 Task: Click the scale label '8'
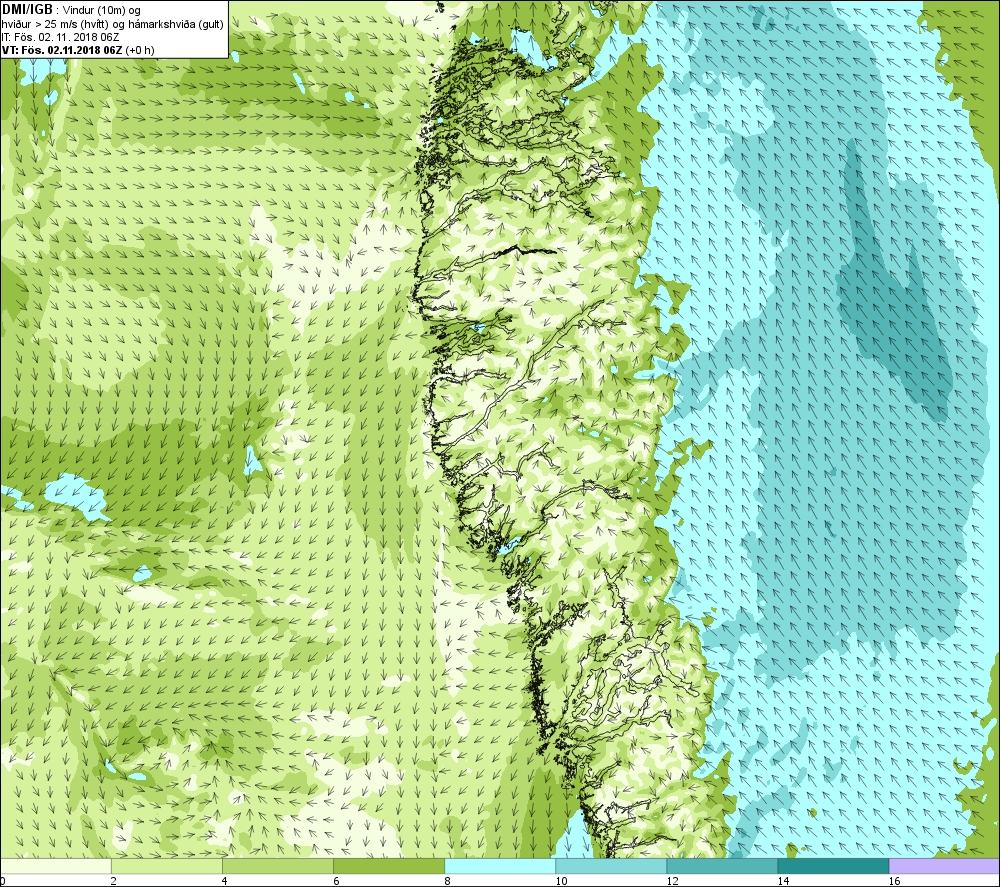tap(447, 881)
